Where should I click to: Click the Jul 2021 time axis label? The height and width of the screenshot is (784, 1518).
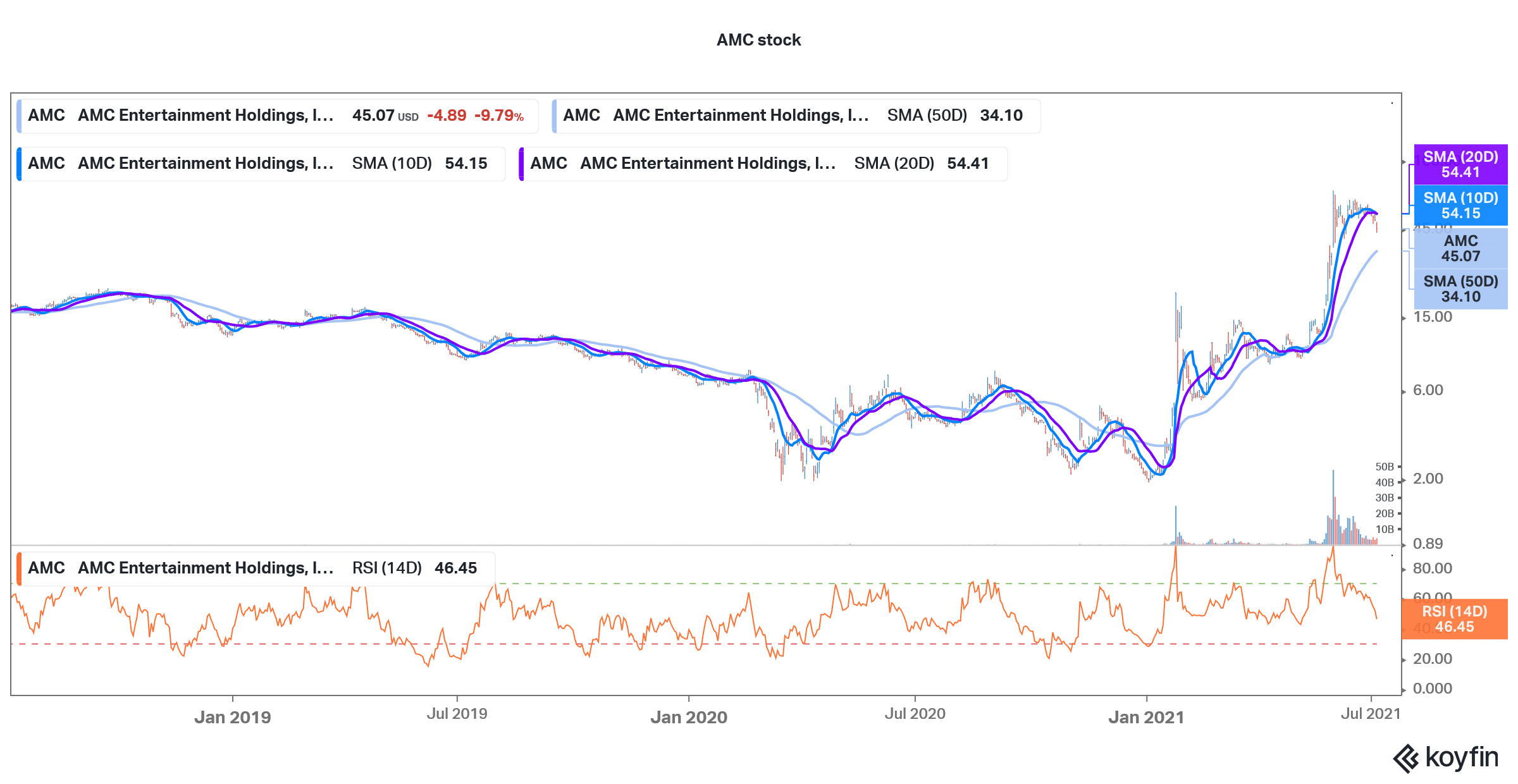tap(1371, 714)
